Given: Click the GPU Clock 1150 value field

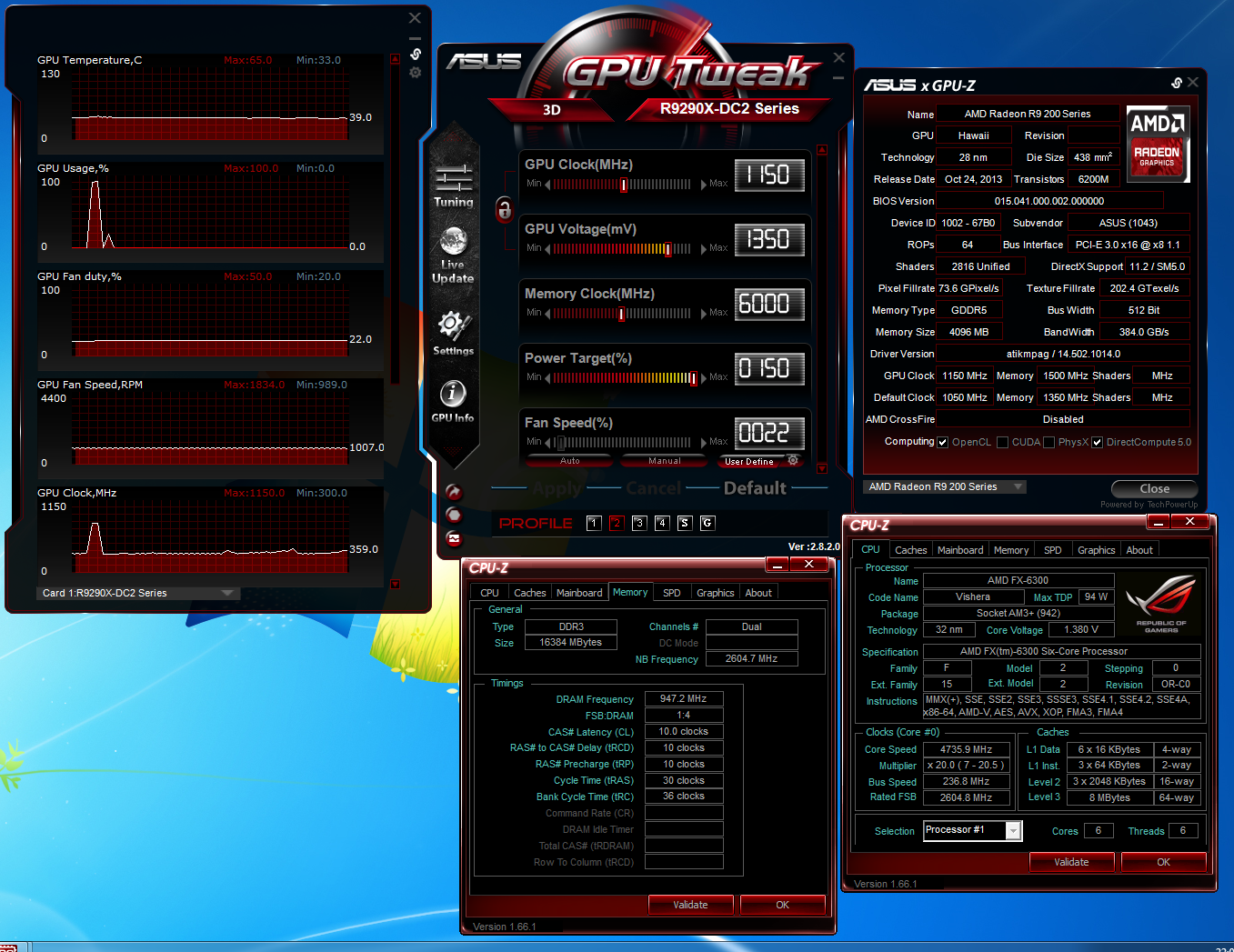Looking at the screenshot, I should point(769,175).
